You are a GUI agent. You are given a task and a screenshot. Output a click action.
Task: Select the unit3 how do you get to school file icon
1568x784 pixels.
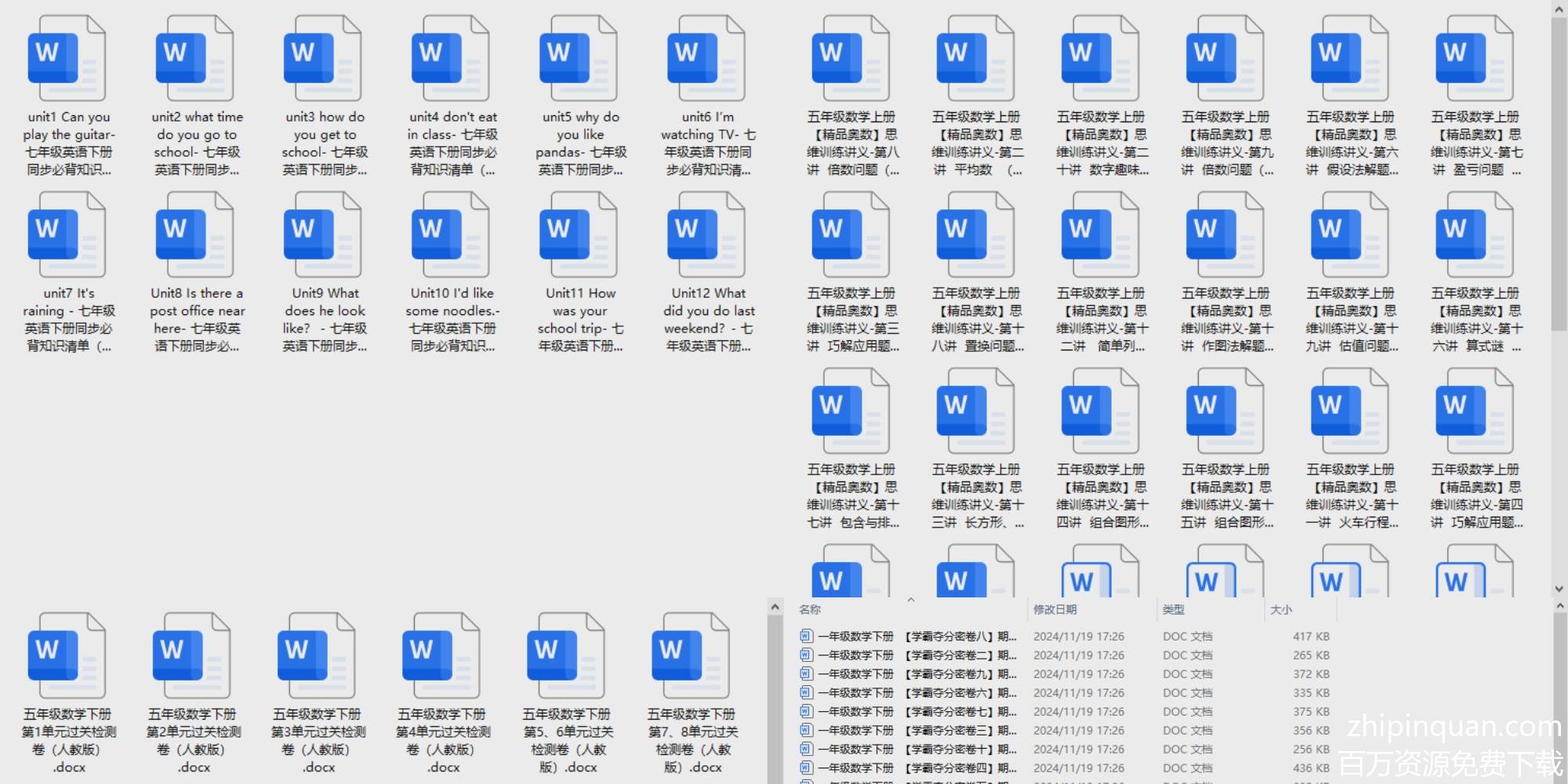322,59
